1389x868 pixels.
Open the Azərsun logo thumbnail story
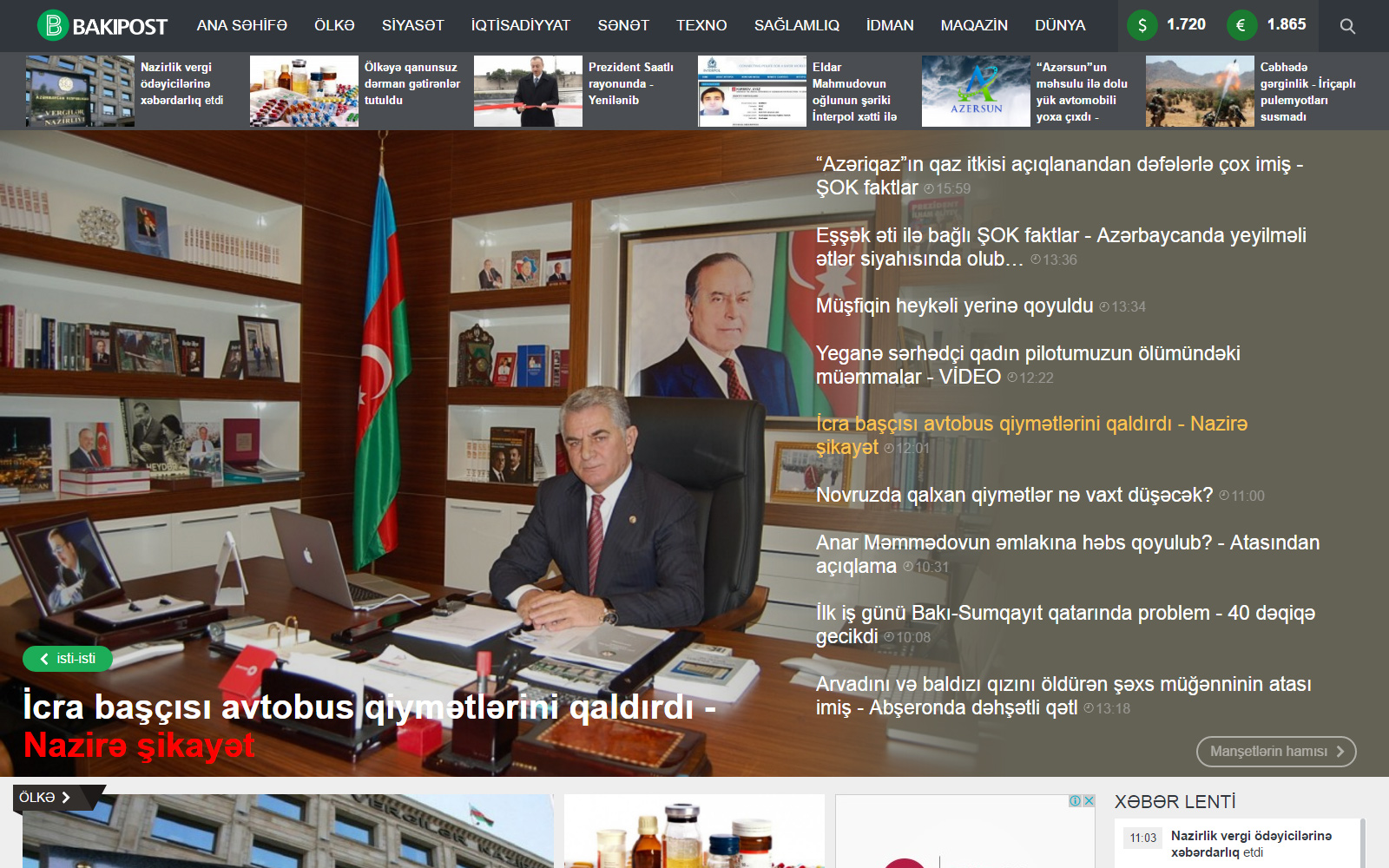(975, 91)
